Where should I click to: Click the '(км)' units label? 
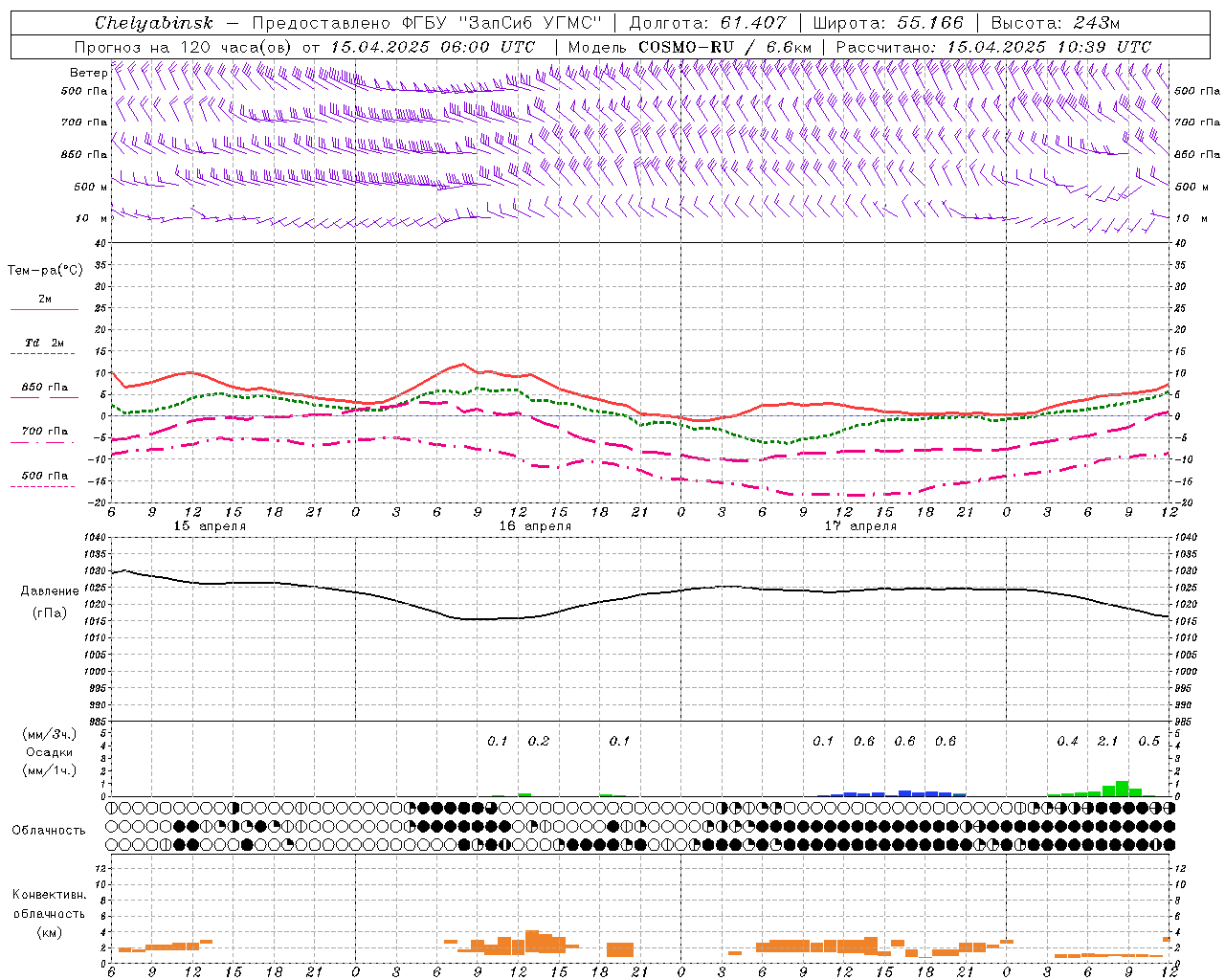tap(49, 932)
